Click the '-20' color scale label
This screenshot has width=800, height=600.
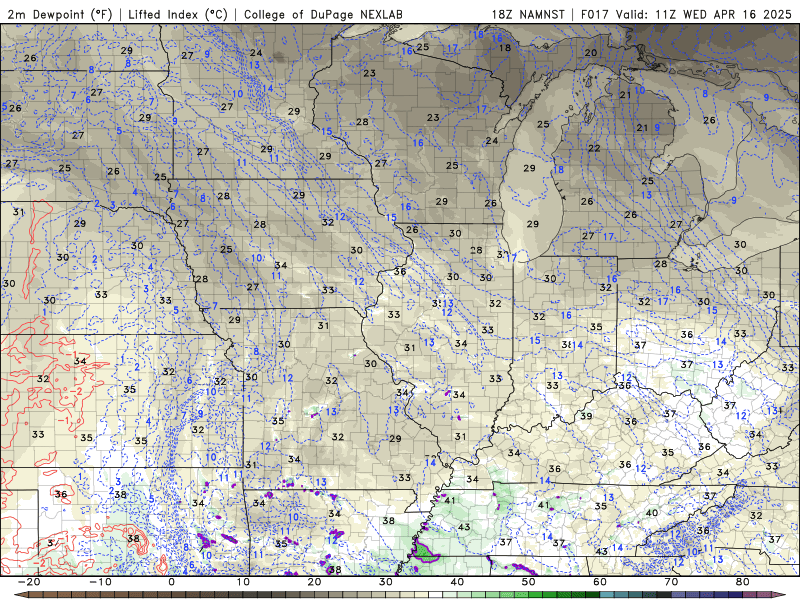pyautogui.click(x=29, y=582)
